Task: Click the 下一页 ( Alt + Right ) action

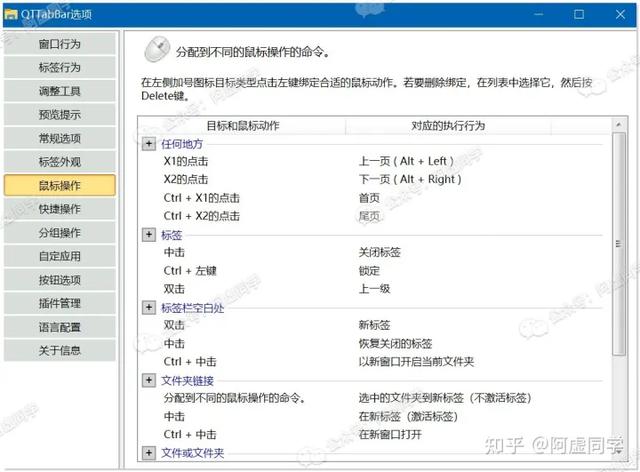Action: pos(410,179)
